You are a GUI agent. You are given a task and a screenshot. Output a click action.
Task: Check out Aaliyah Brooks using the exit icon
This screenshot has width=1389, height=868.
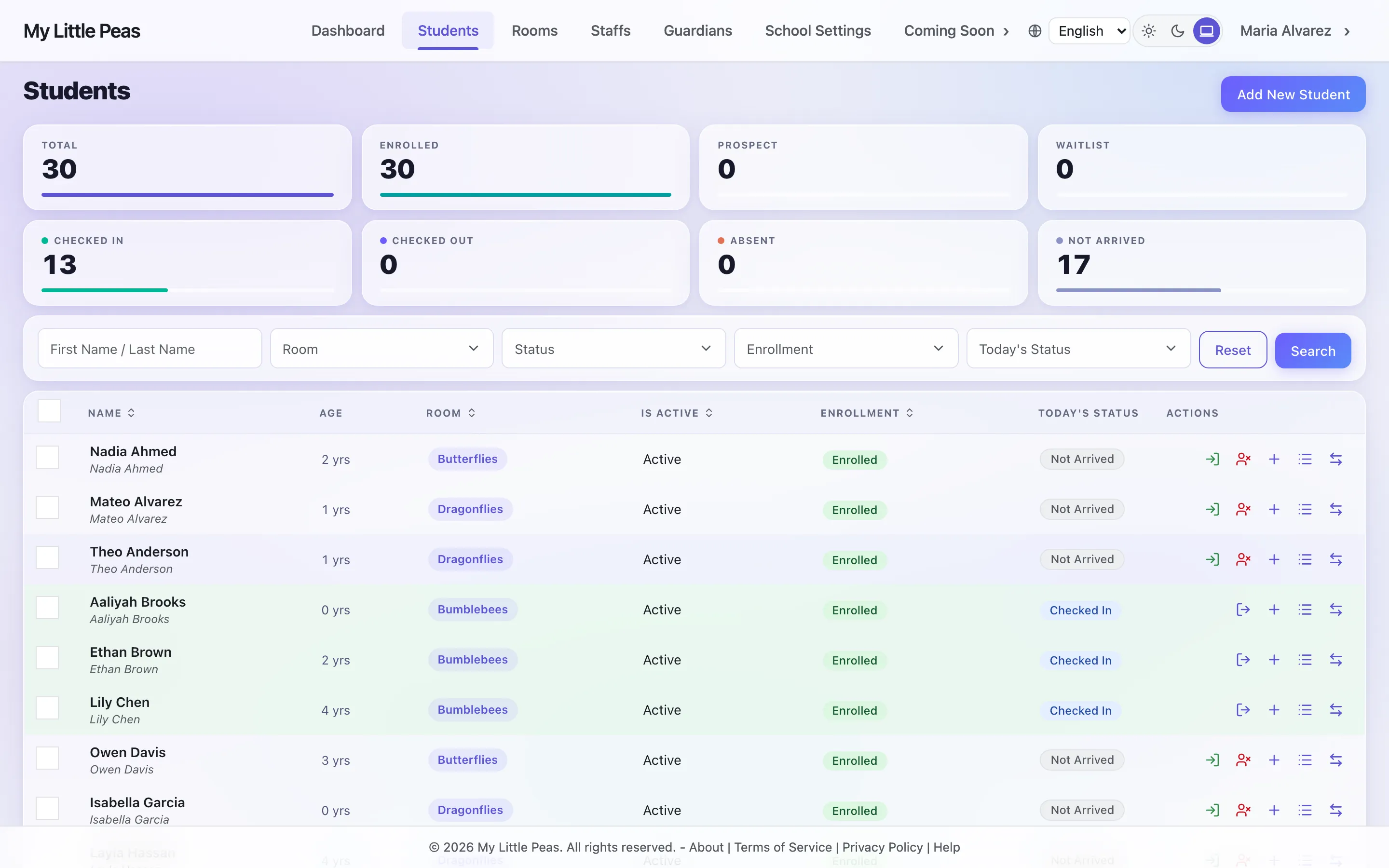pos(1243,610)
